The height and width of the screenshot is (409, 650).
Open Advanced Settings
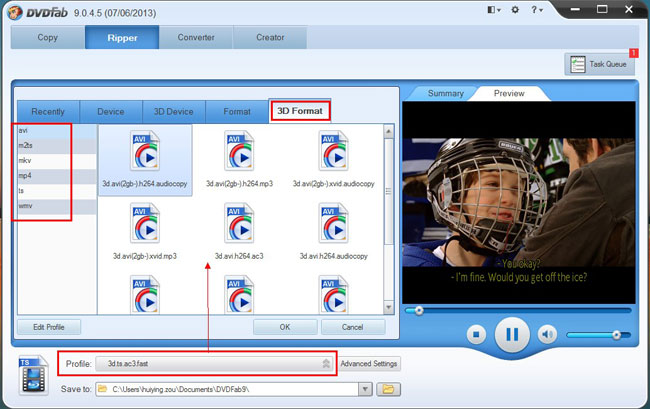coord(369,363)
